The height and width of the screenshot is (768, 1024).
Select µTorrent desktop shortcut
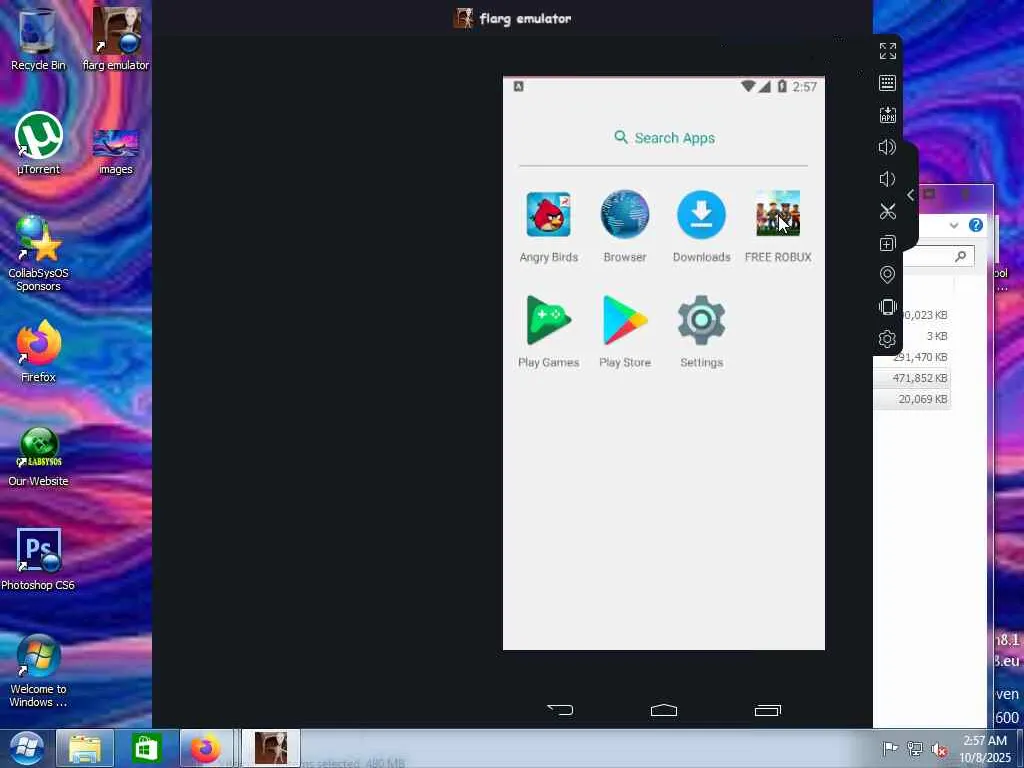click(x=38, y=144)
